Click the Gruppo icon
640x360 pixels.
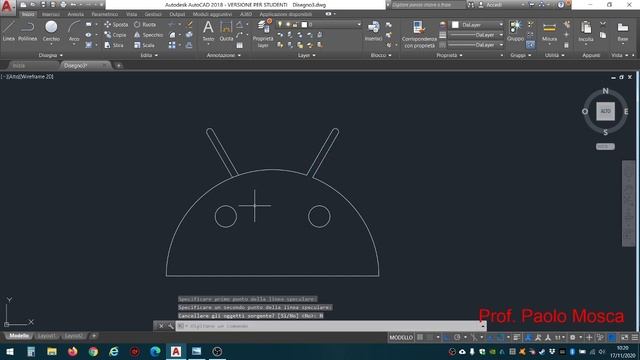pyautogui.click(x=515, y=31)
